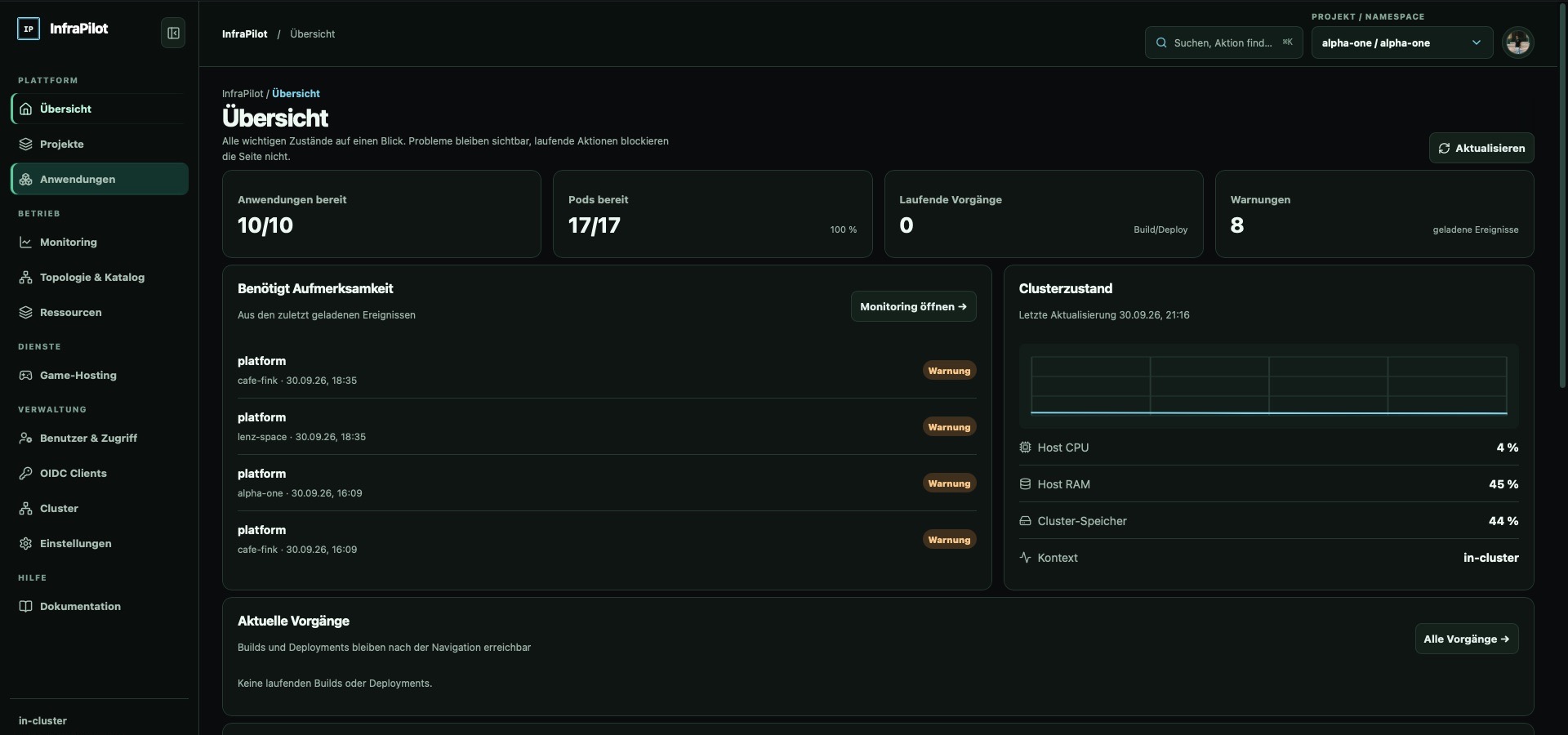This screenshot has height=735, width=1568.
Task: Click the Cluster-Speicher drive icon
Action: (x=1026, y=520)
